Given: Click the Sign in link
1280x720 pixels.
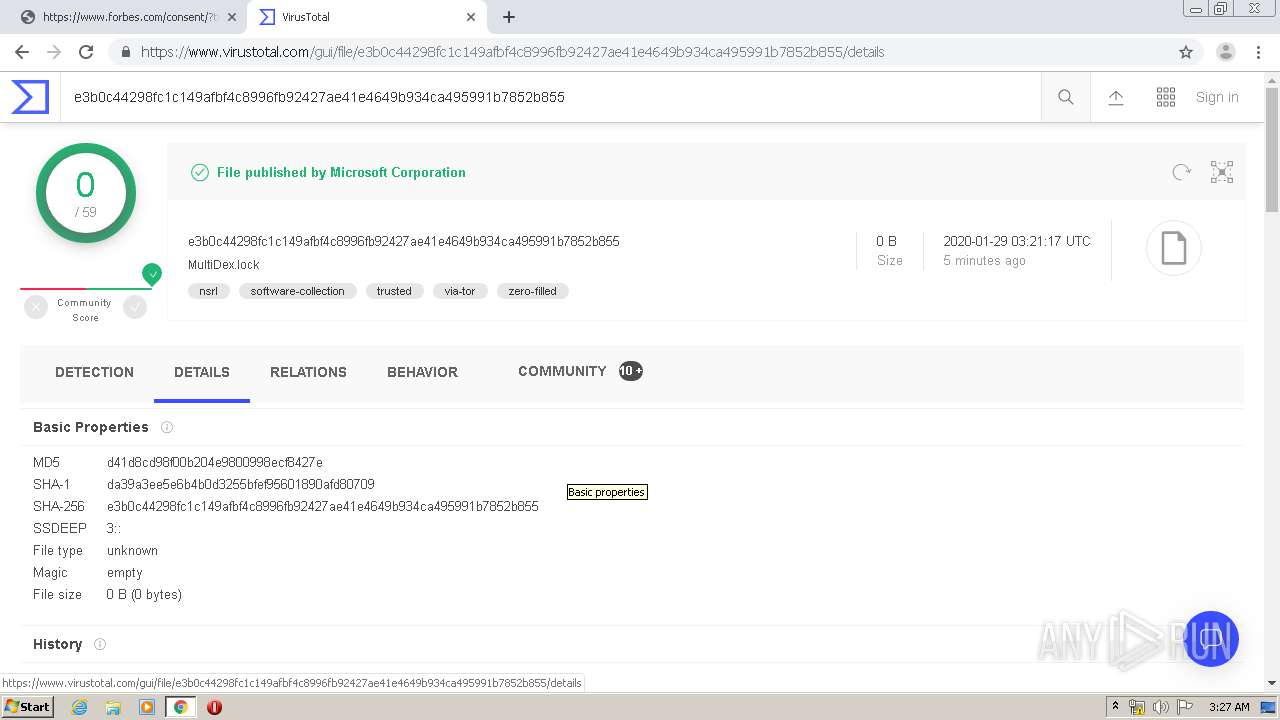Looking at the screenshot, I should (x=1217, y=97).
